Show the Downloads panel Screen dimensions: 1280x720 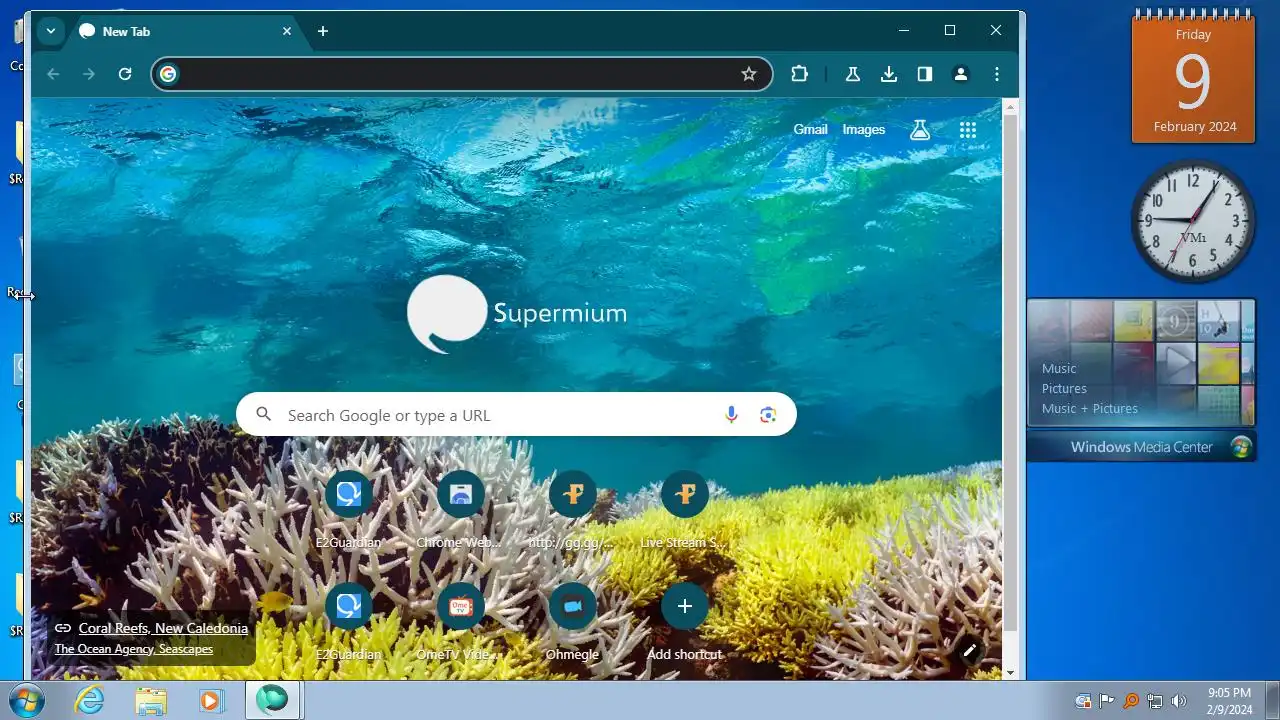click(x=889, y=74)
